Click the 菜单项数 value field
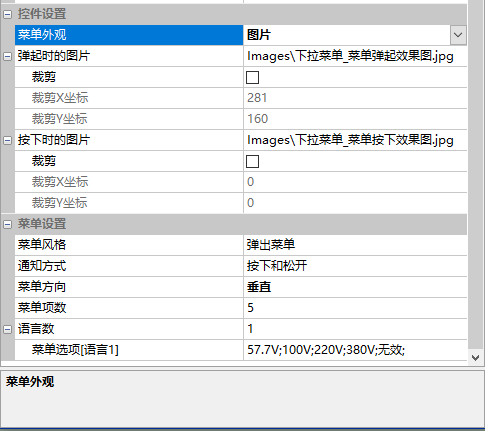The image size is (485, 431). pyautogui.click(x=355, y=308)
